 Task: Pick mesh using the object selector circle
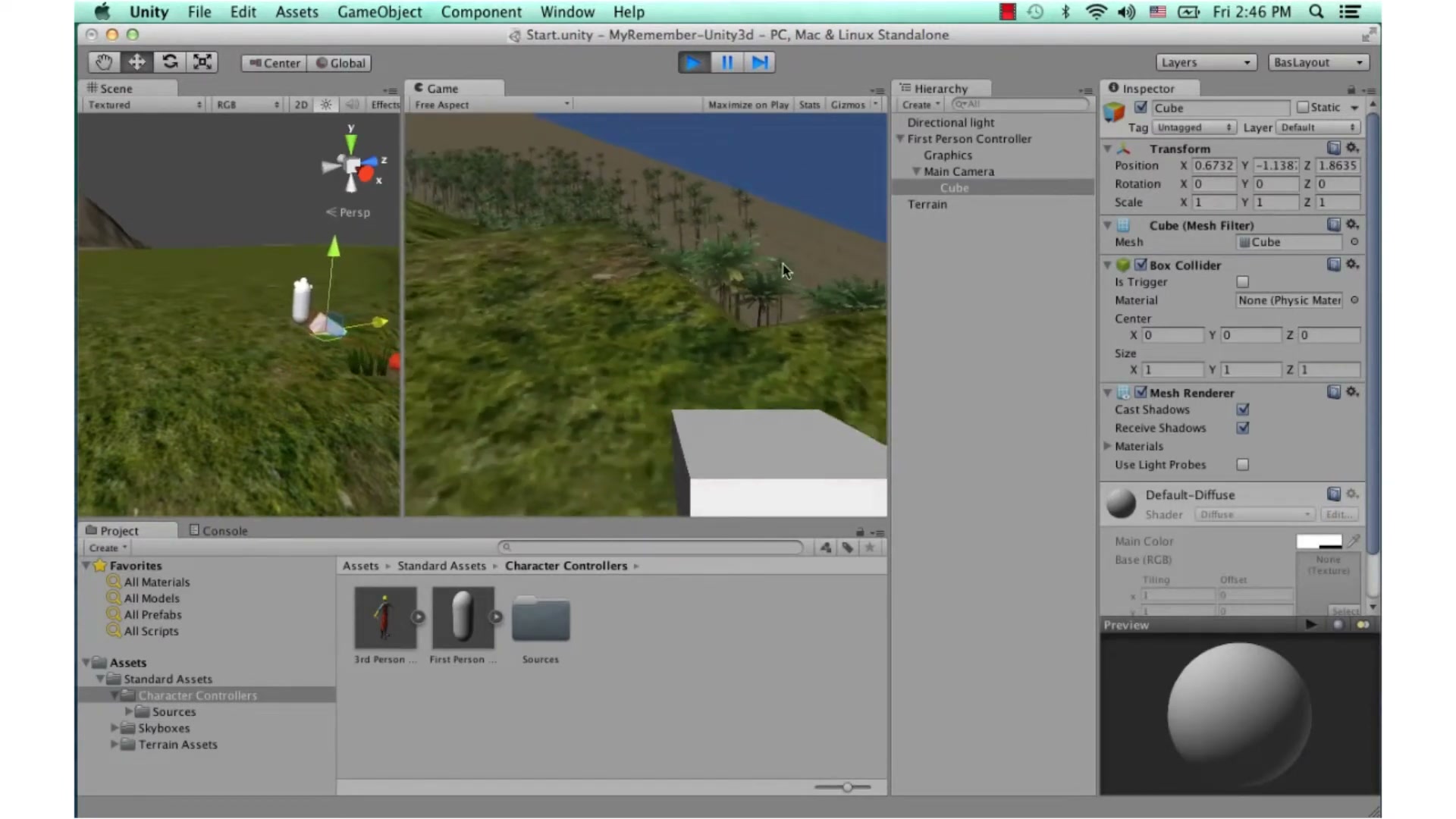pos(1354,242)
